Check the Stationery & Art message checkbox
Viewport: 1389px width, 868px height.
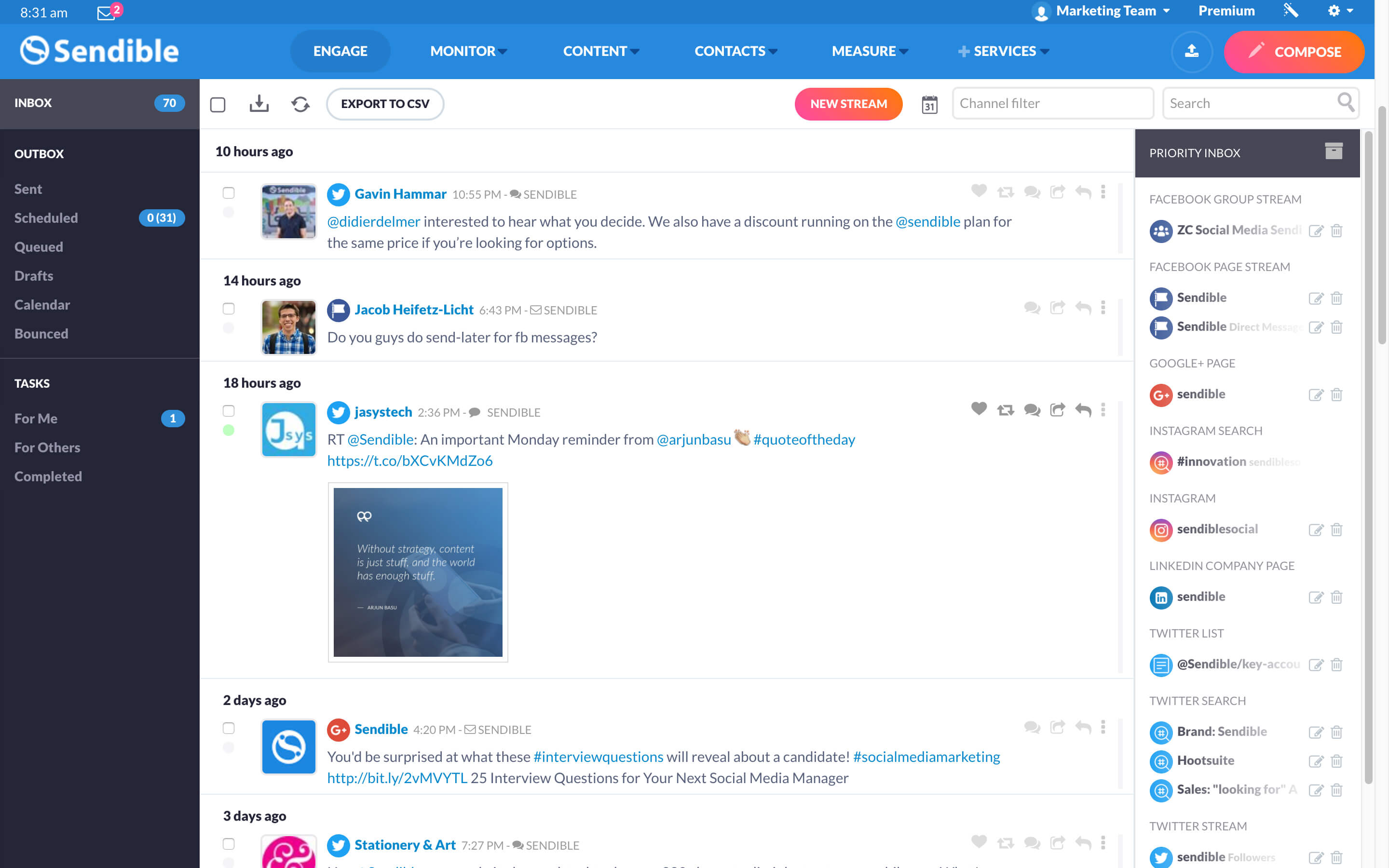[x=229, y=844]
